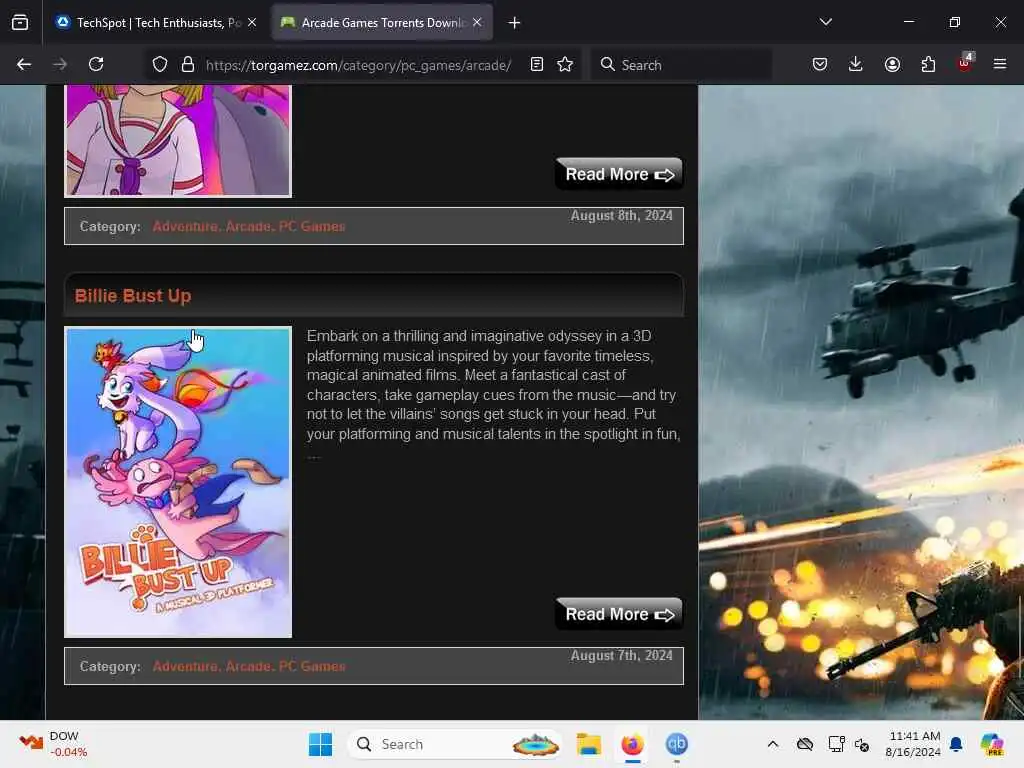Open Adventure category on August 7th post
The height and width of the screenshot is (768, 1024).
pos(185,667)
